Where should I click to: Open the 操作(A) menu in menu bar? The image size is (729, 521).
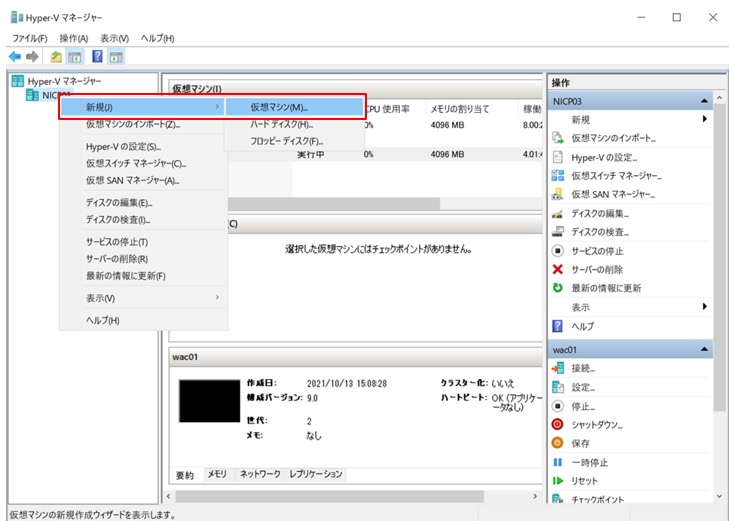pos(74,38)
